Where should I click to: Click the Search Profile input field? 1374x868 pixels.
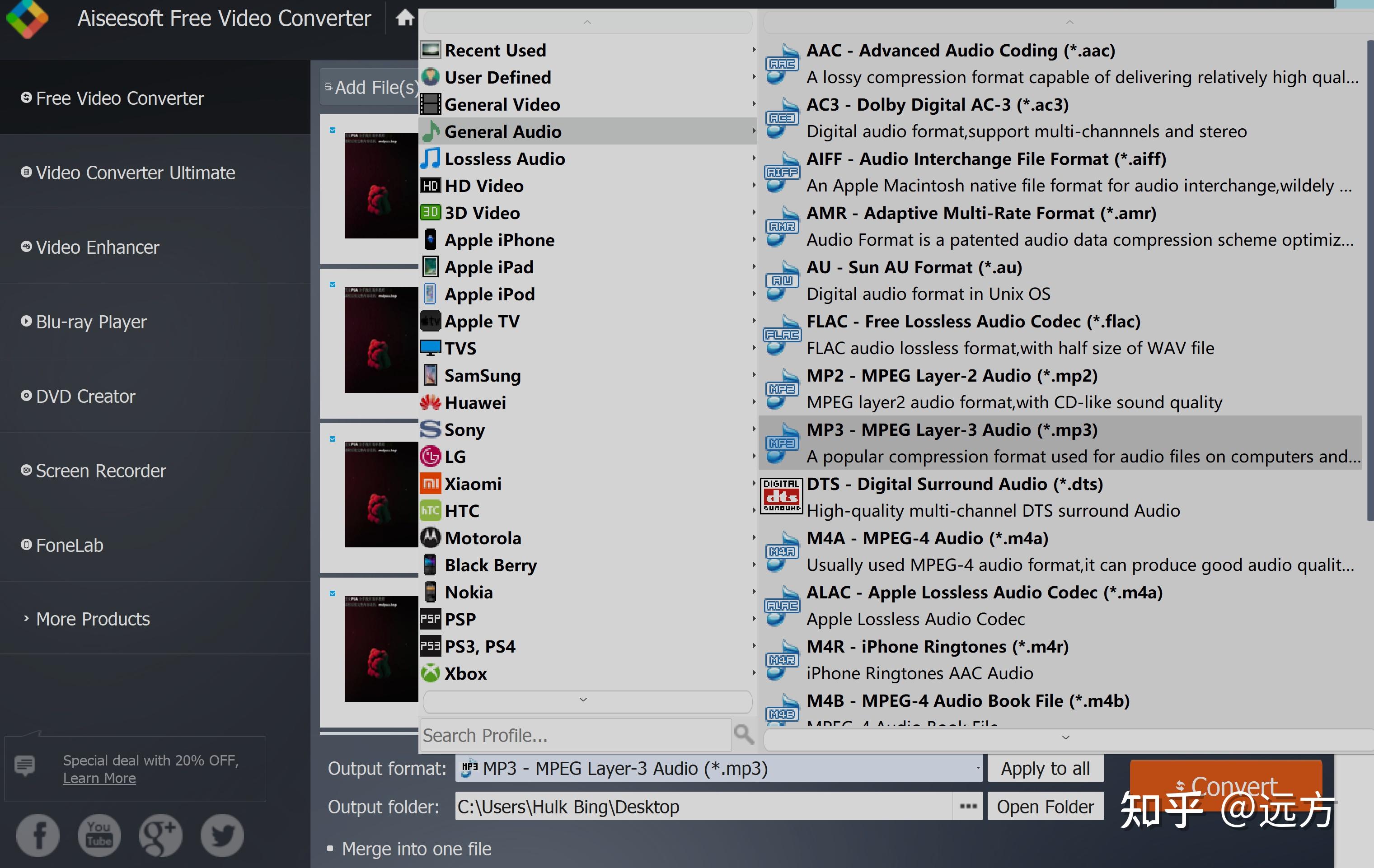coord(576,735)
